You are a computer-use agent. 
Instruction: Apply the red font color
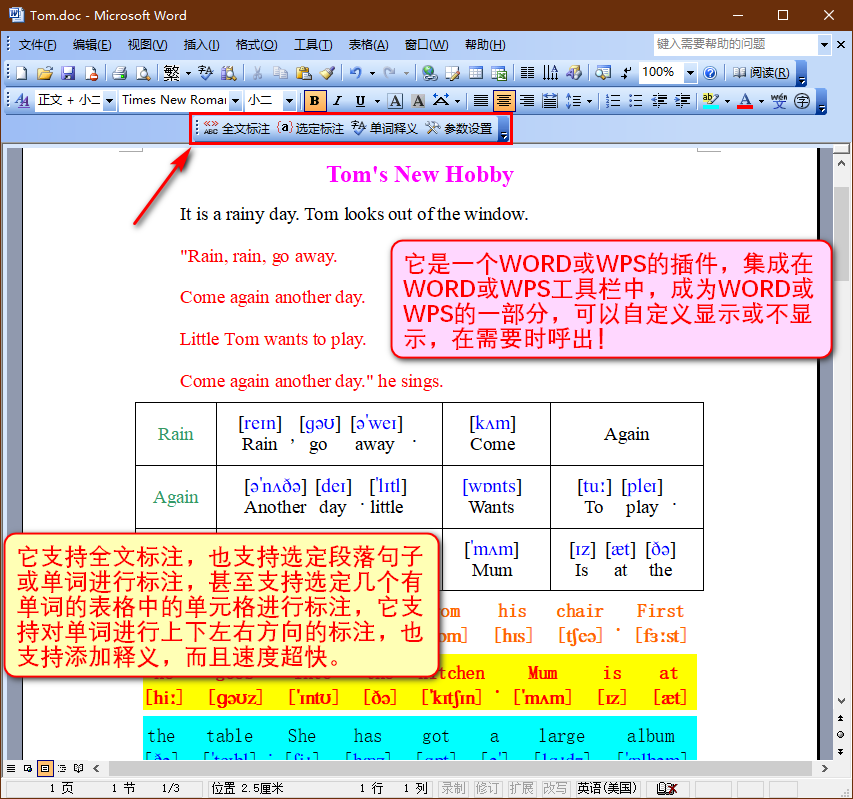click(x=745, y=101)
